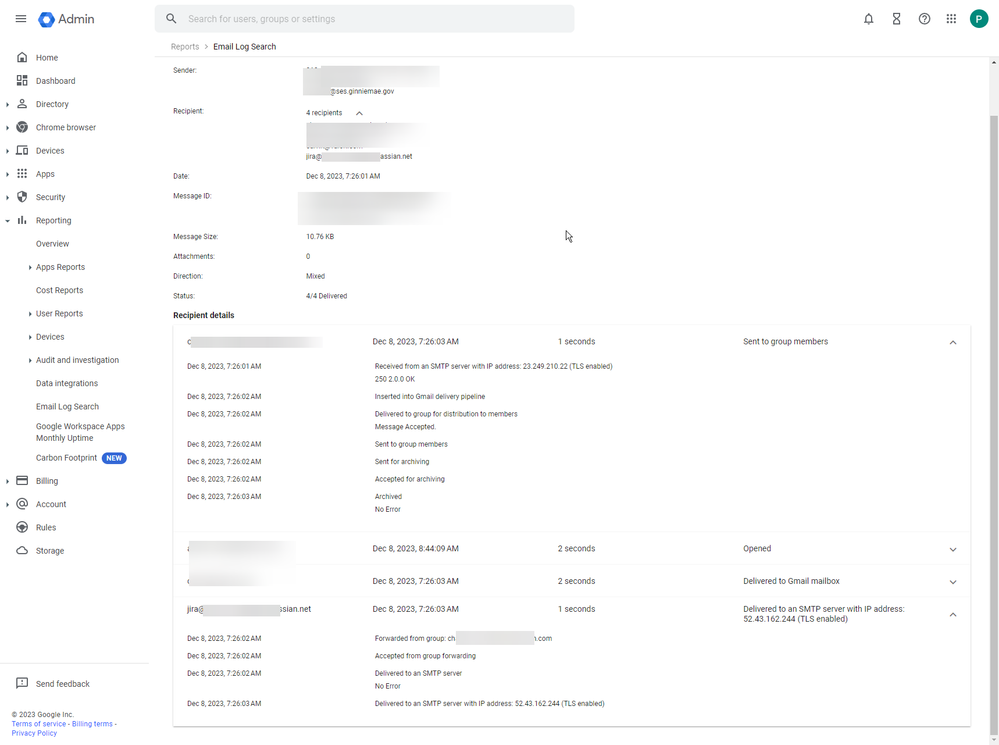This screenshot has height=745, width=999.
Task: Click the Apps grid icon in sidebar
Action: 22,173
